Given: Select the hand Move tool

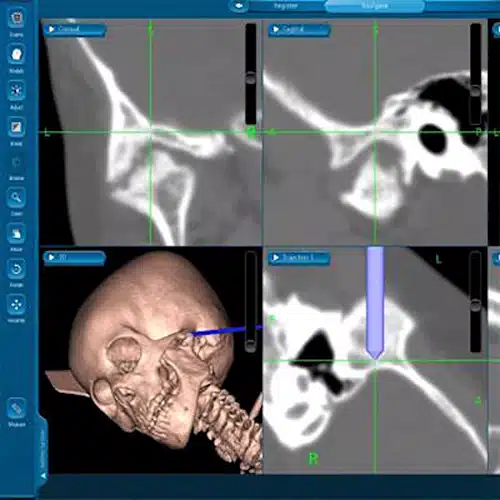Looking at the screenshot, I should [x=16, y=233].
